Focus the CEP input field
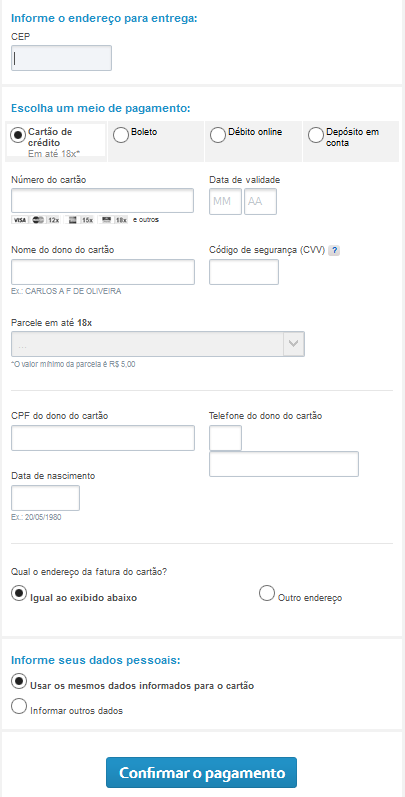405x797 pixels. tap(61, 58)
